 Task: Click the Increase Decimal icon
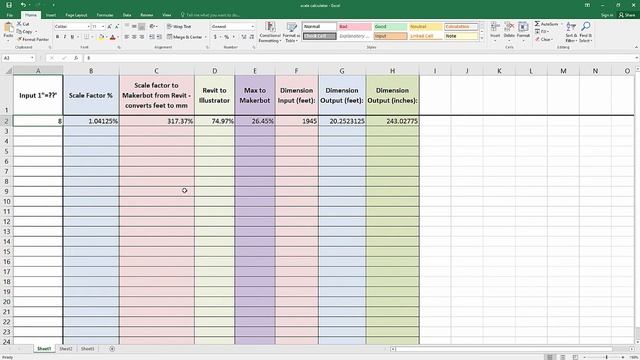point(244,37)
